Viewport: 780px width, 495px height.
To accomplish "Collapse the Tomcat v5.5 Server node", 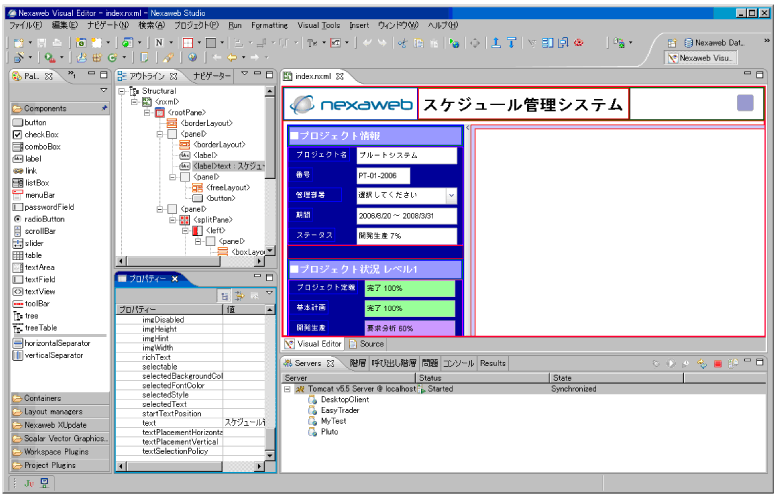I will [x=287, y=389].
